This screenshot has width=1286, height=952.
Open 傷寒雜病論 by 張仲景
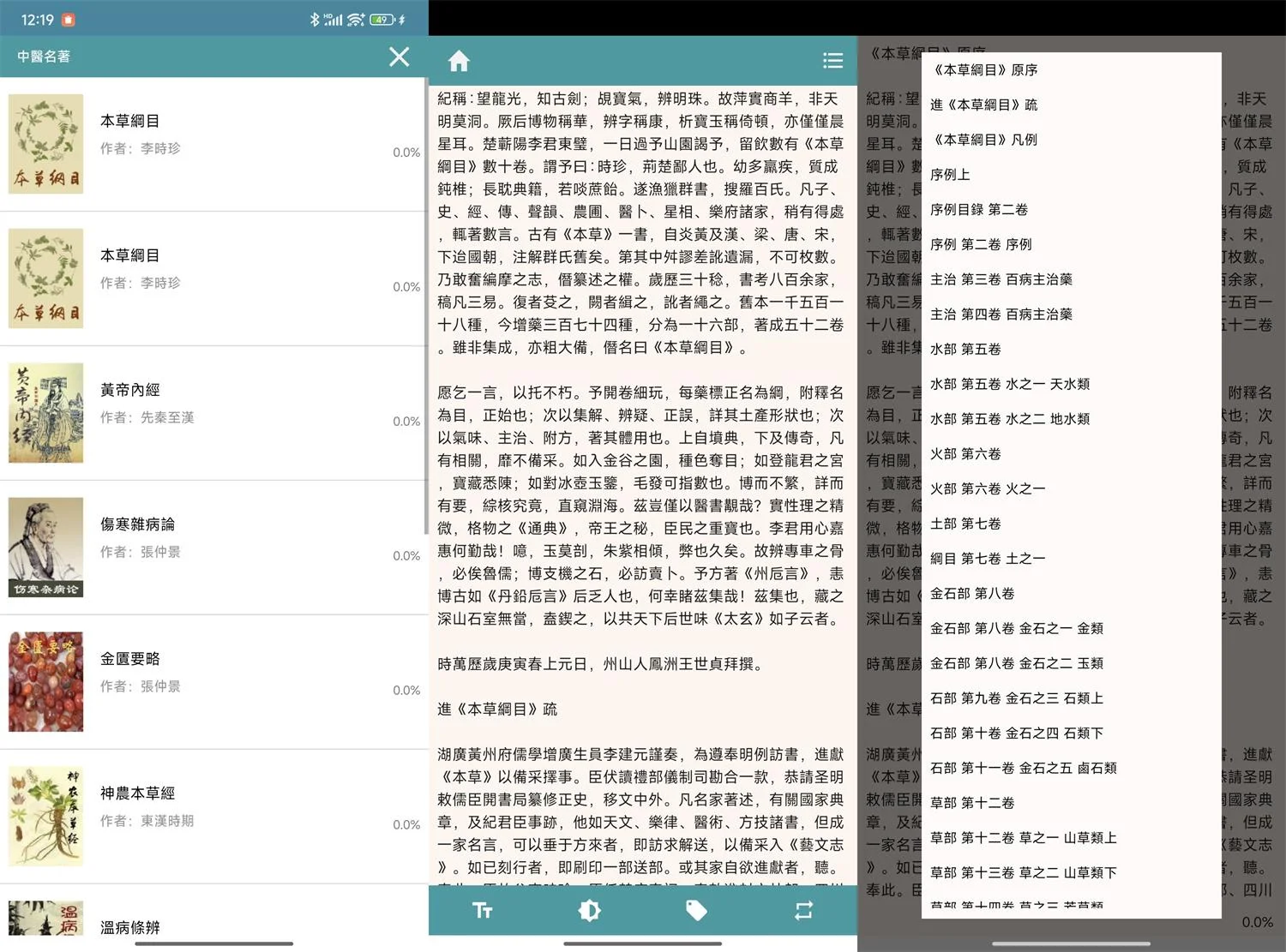pyautogui.click(x=214, y=547)
